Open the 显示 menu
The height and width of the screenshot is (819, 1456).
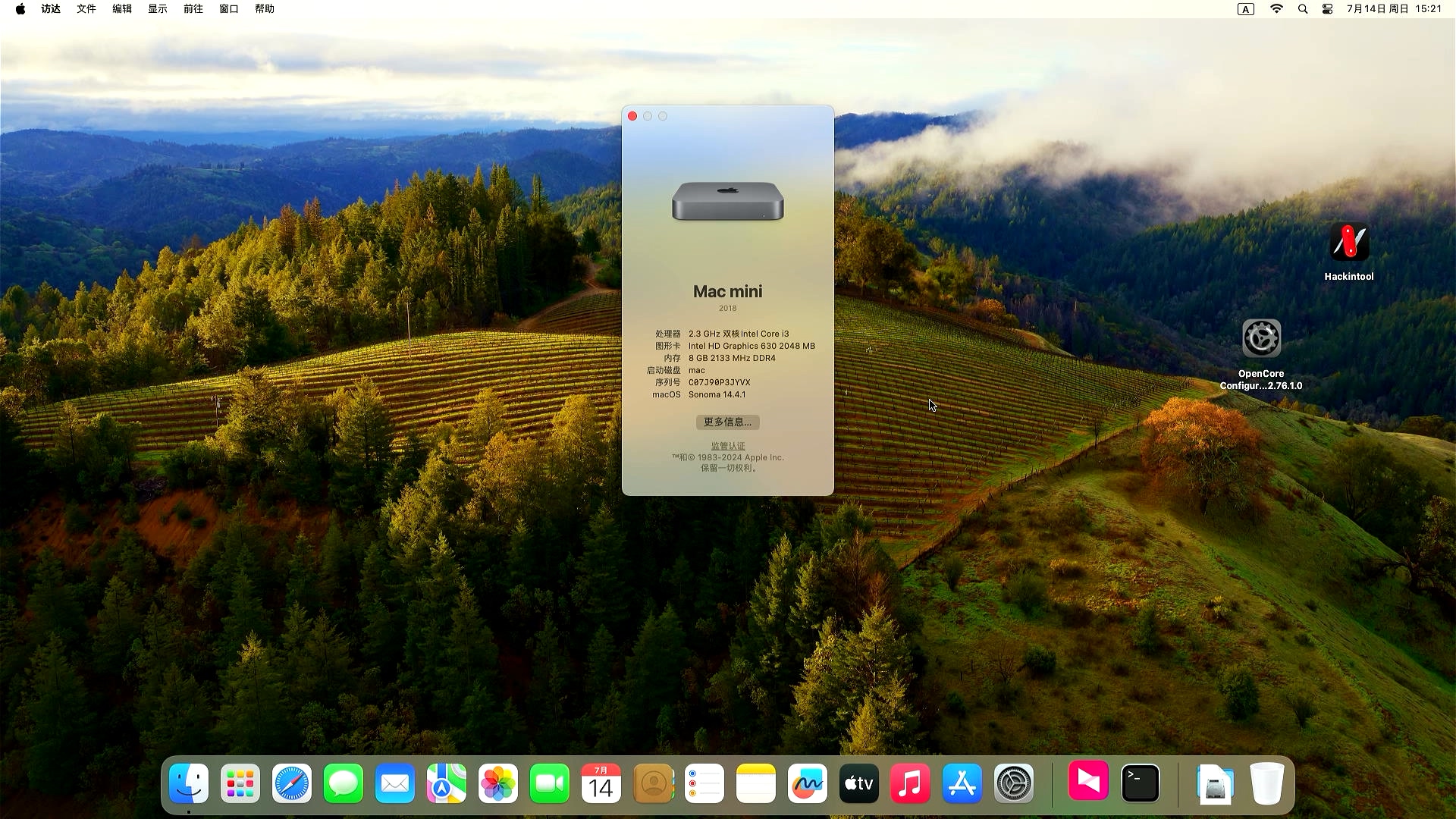[x=158, y=9]
